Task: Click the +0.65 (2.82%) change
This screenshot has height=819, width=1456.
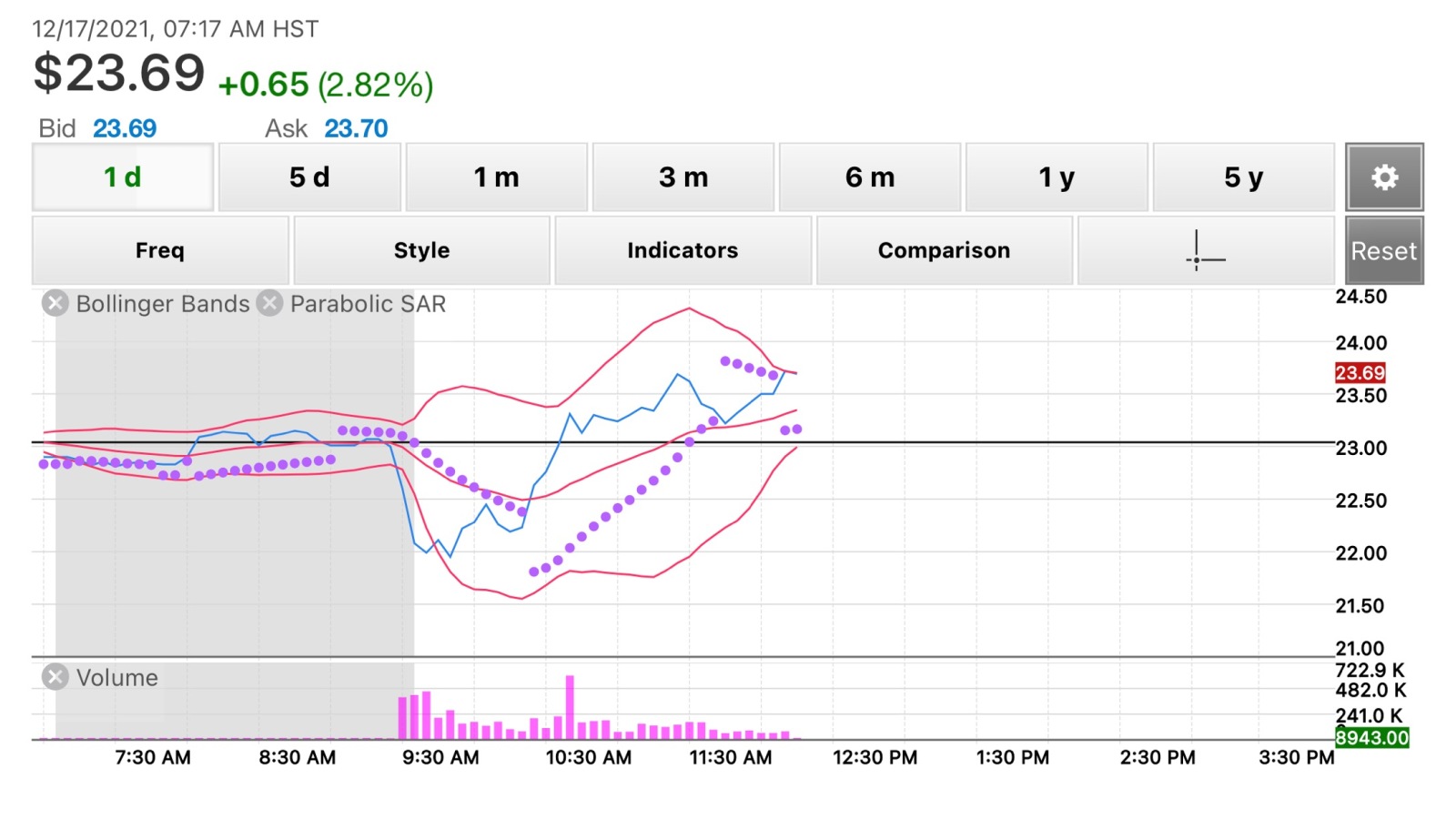Action: [x=326, y=85]
